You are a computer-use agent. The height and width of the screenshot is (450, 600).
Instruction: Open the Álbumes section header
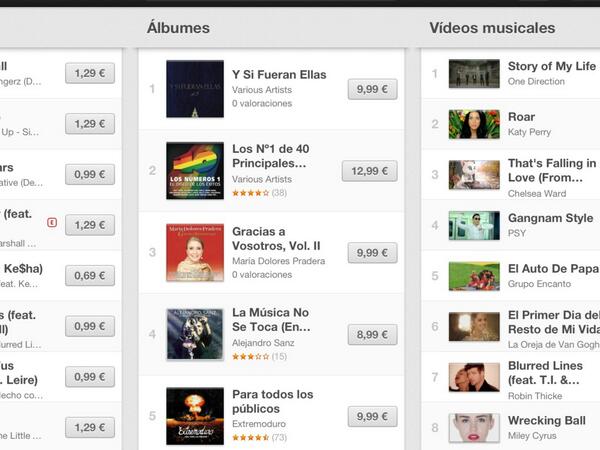178,28
